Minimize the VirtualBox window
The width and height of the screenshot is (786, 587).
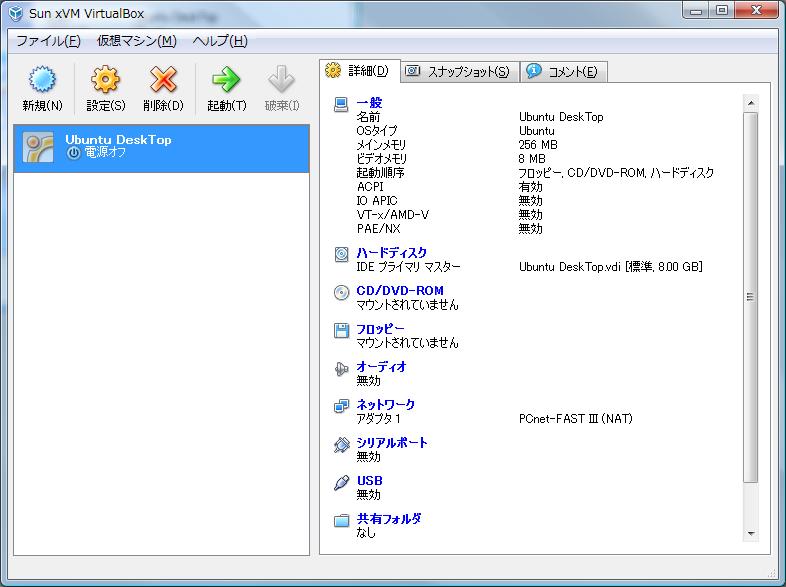(696, 11)
